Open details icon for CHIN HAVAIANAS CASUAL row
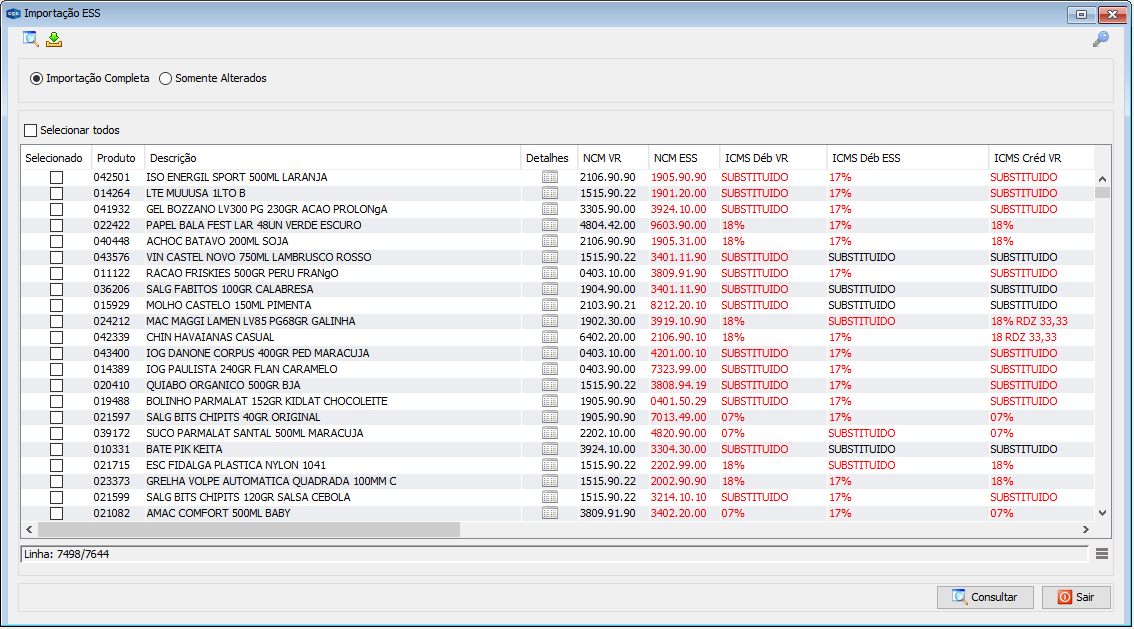The image size is (1134, 629). (550, 337)
